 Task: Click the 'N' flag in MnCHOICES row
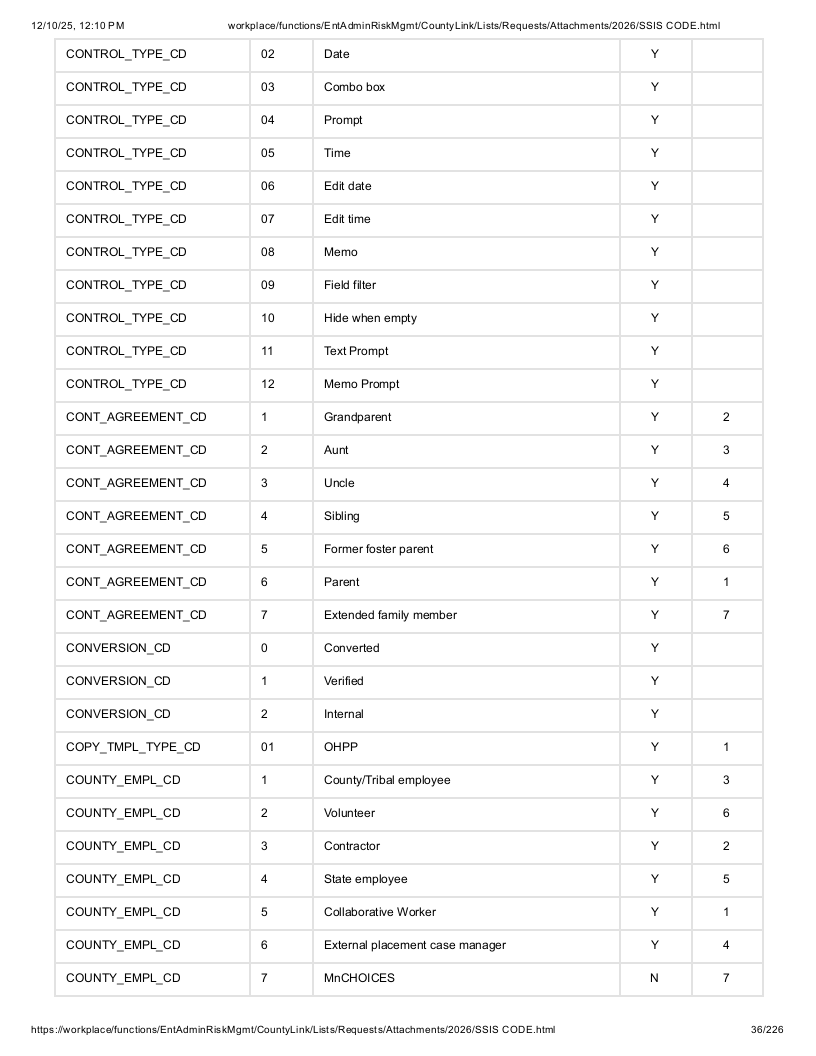(654, 979)
